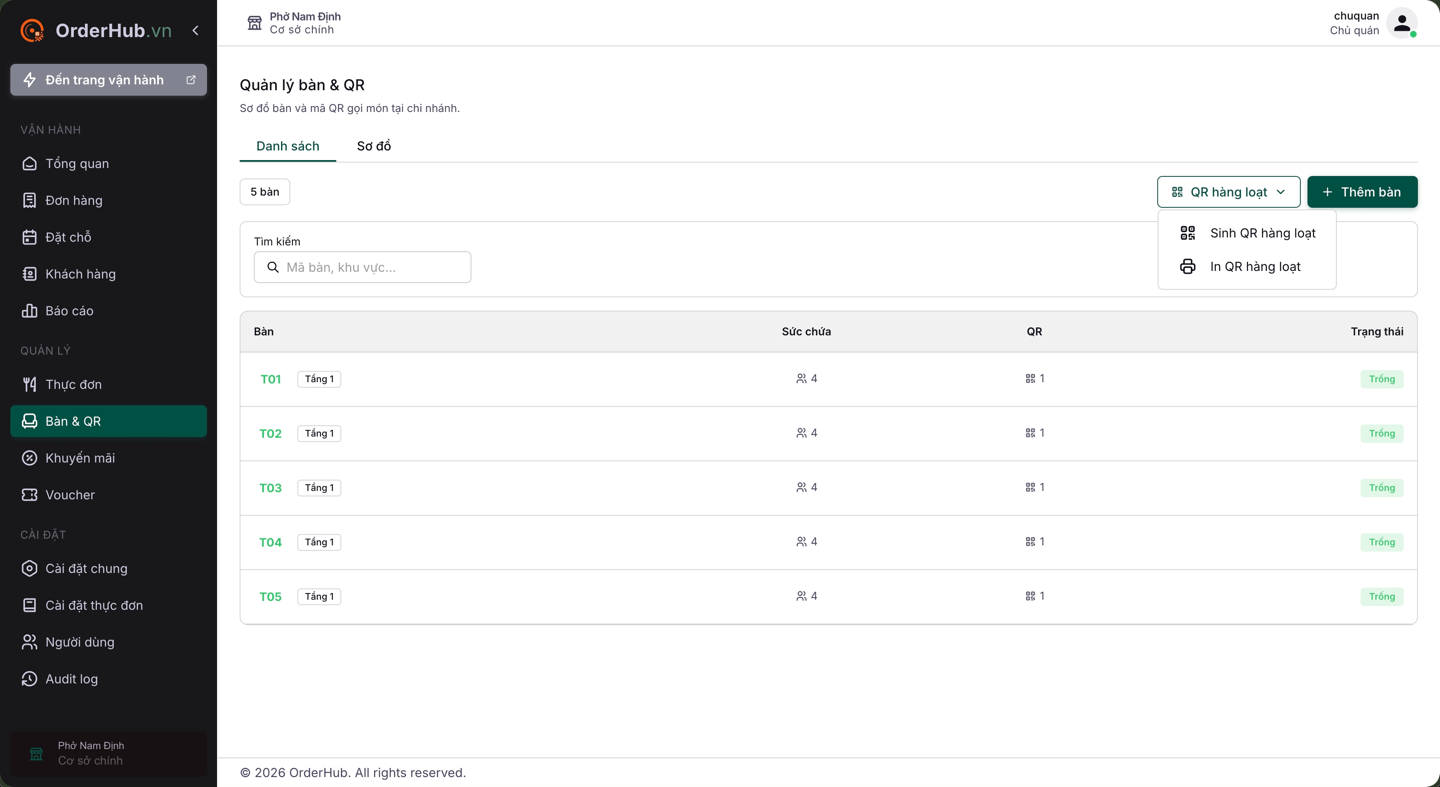Select In QR hàng loạt from the dropdown
1440x787 pixels.
pyautogui.click(x=1247, y=267)
